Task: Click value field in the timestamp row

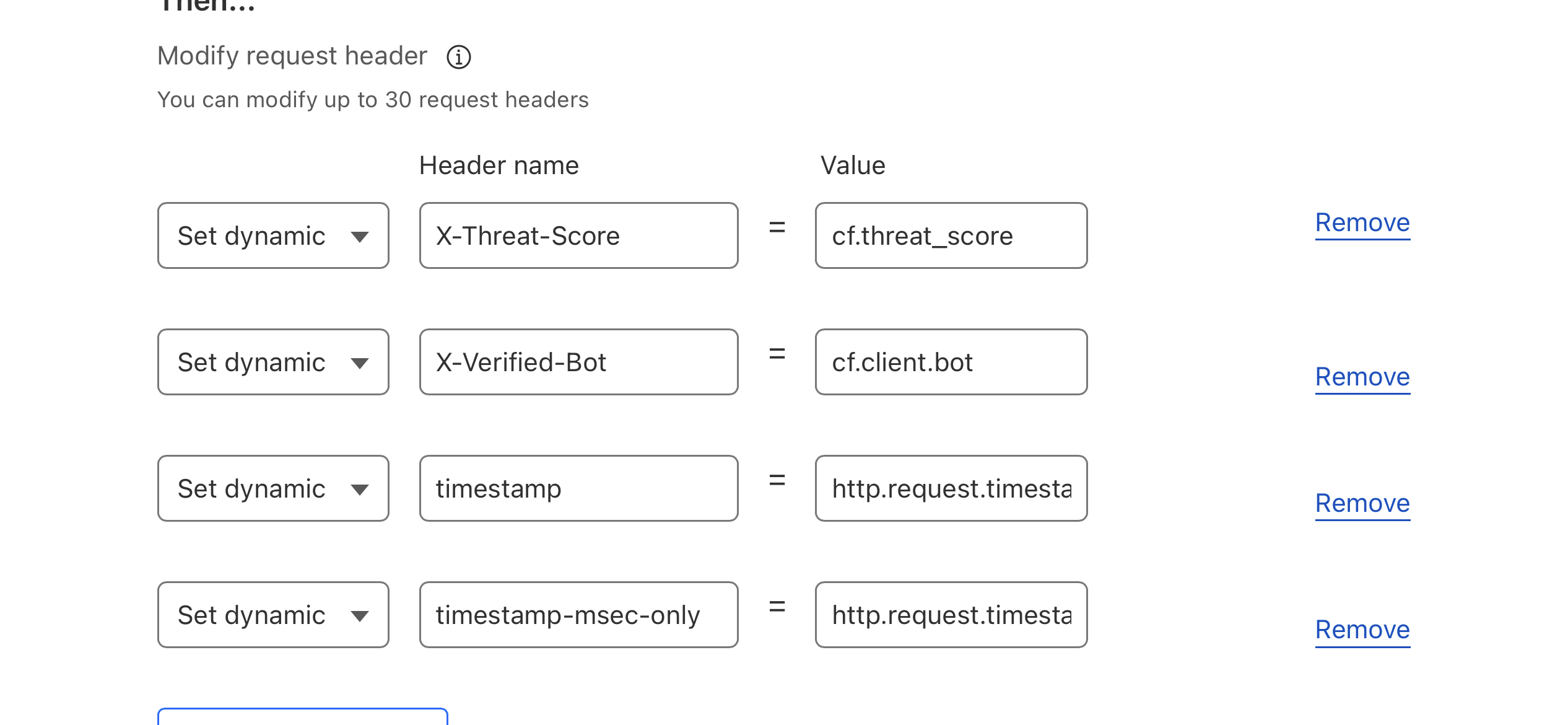Action: (951, 488)
